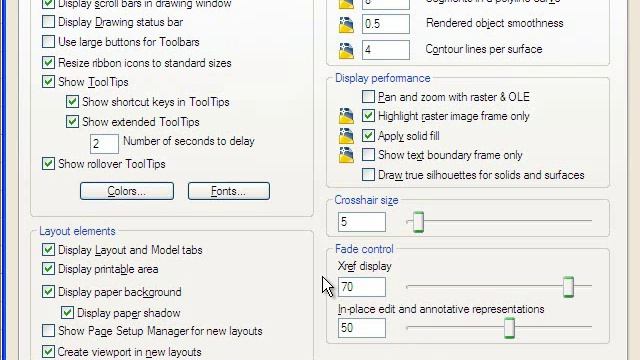This screenshot has width=640, height=360.
Task: Click drawing icon beside Apply solid fill
Action: coord(346,136)
